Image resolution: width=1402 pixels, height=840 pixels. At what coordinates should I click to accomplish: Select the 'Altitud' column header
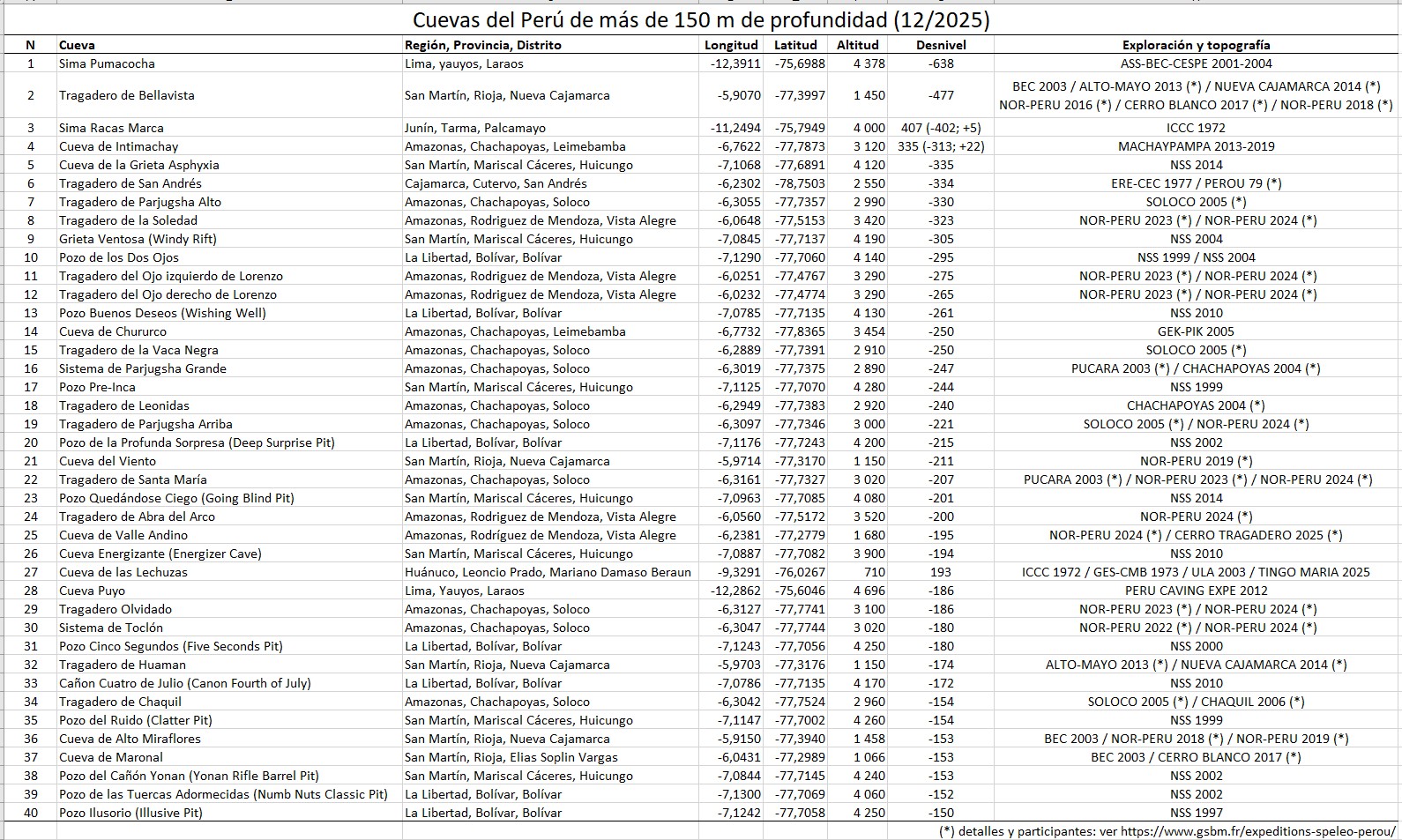tap(857, 45)
